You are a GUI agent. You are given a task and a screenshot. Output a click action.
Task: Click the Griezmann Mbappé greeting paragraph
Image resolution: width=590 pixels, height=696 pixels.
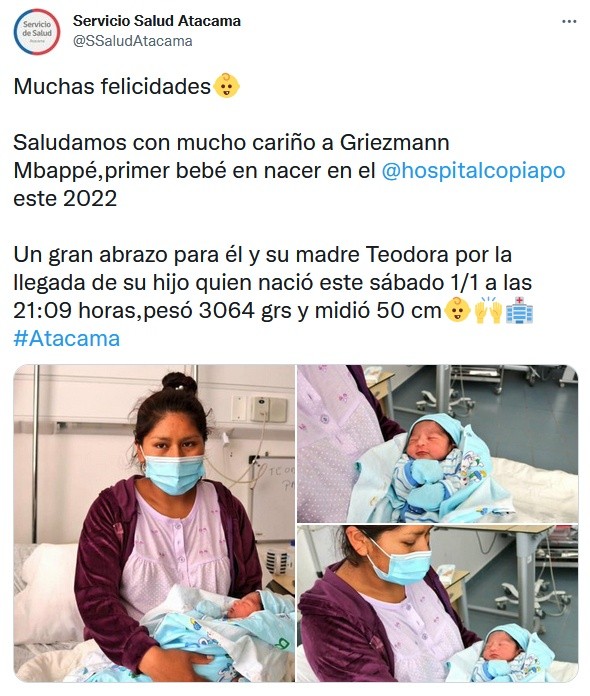(x=289, y=170)
